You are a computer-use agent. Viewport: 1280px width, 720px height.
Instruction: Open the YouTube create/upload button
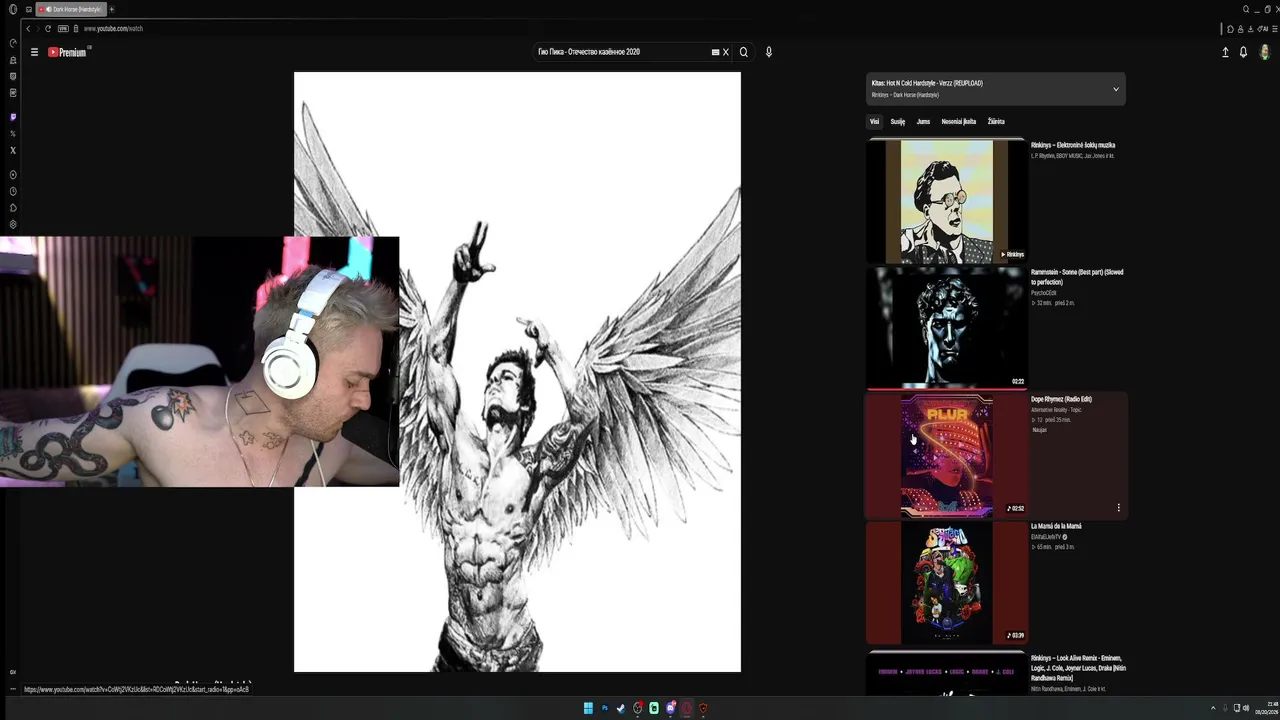[x=1225, y=52]
